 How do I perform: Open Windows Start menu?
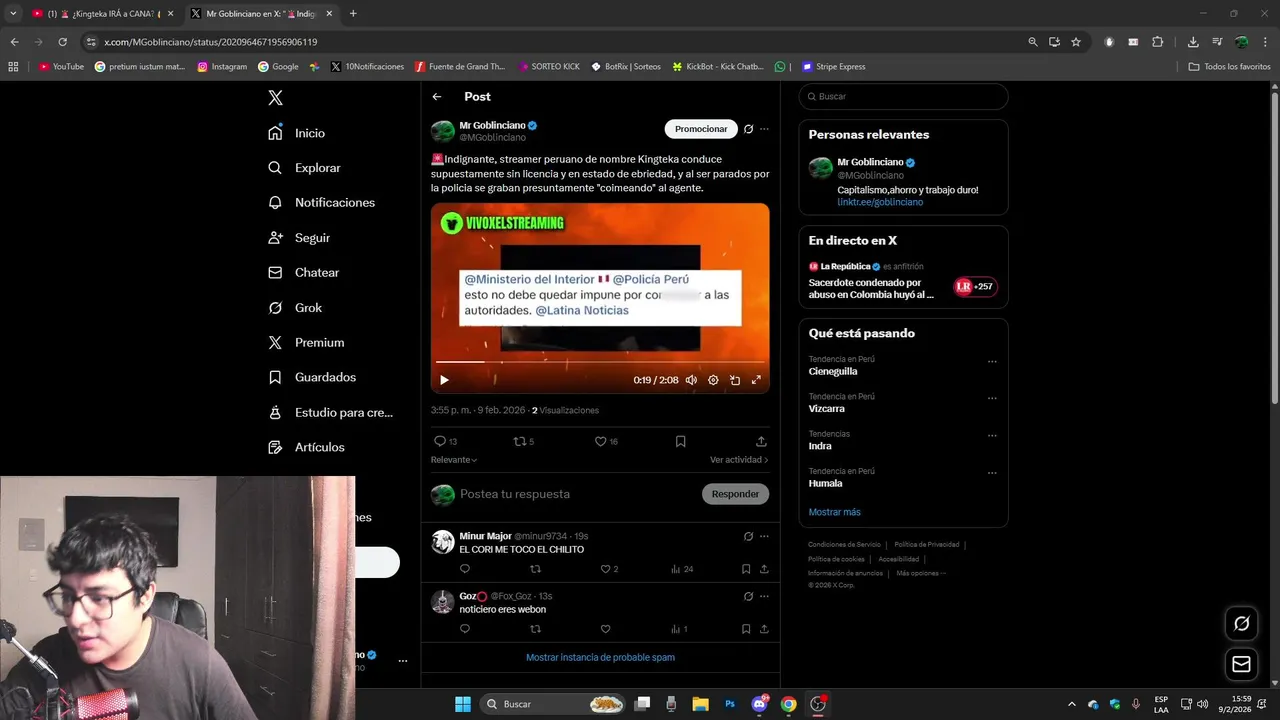463,704
